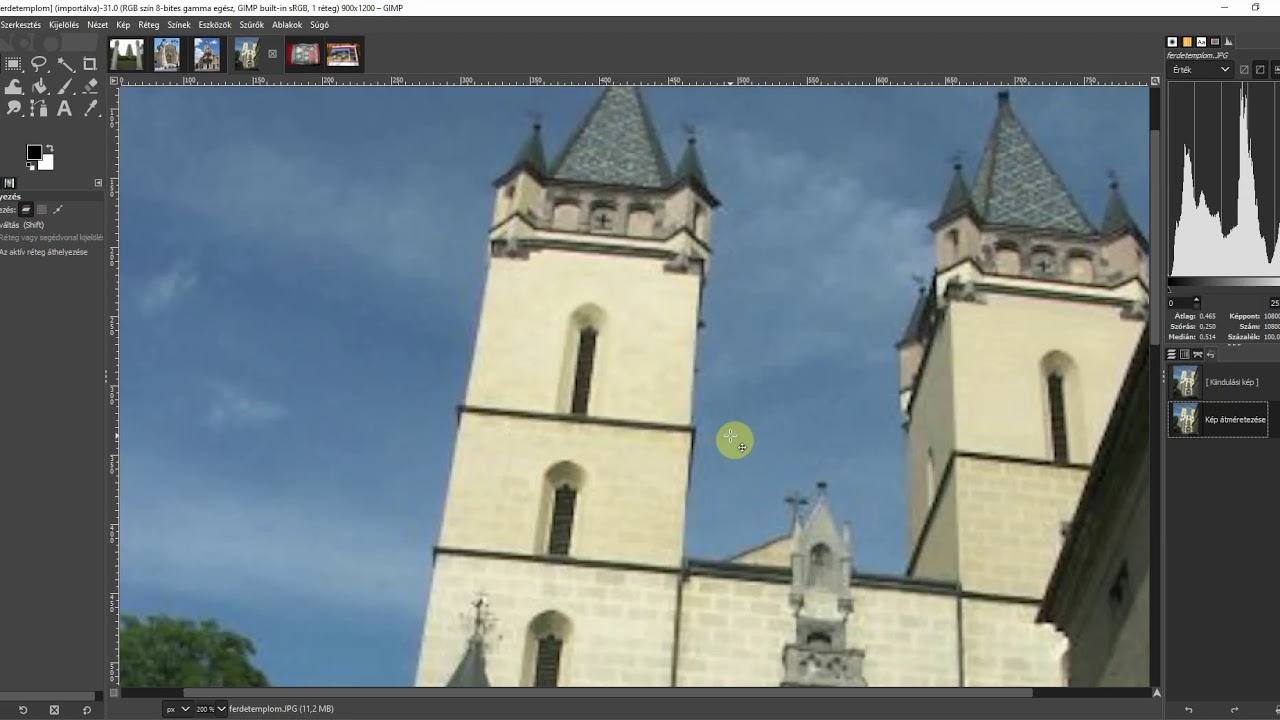Open the Szűrők menu

click(252, 24)
